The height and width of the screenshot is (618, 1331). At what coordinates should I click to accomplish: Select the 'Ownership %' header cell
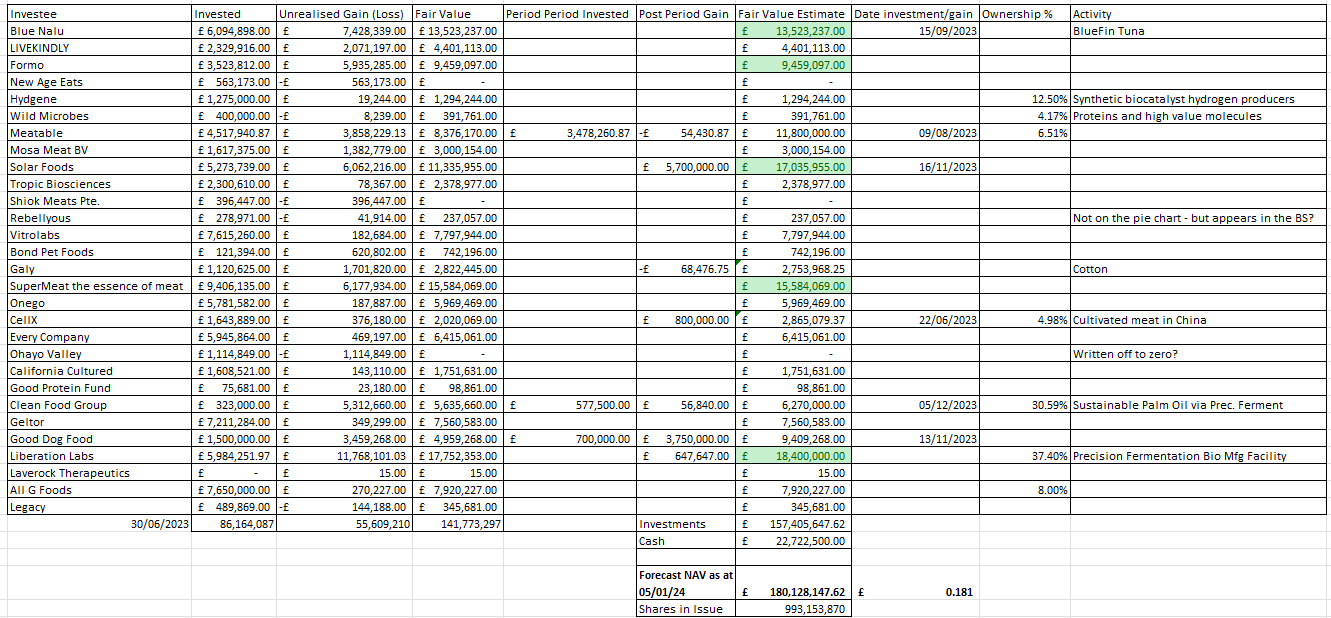coord(1025,14)
